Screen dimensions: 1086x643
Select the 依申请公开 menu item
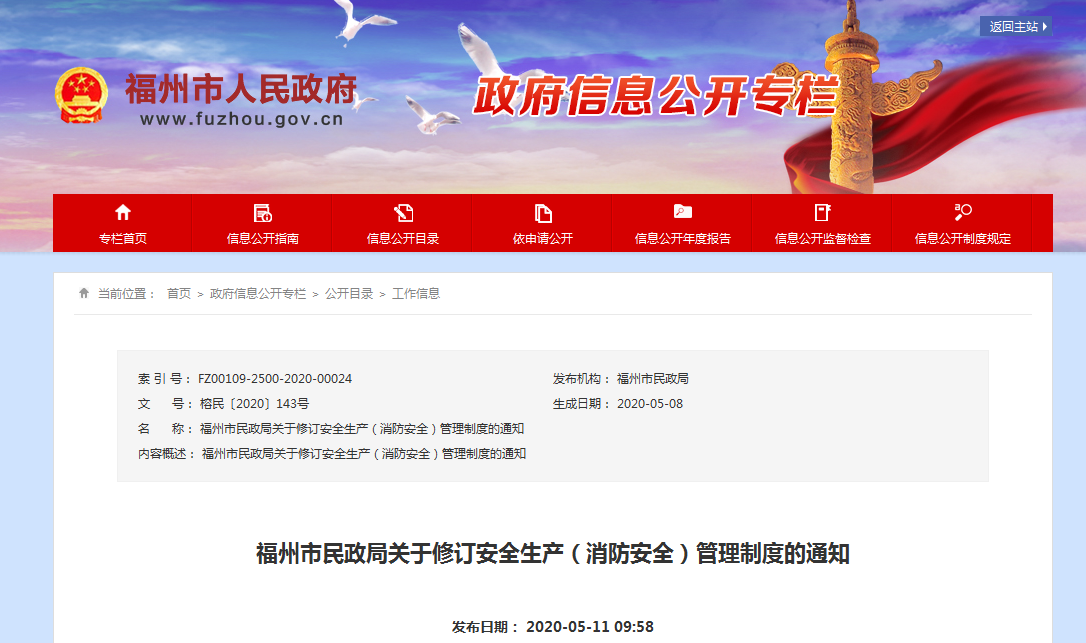542,238
